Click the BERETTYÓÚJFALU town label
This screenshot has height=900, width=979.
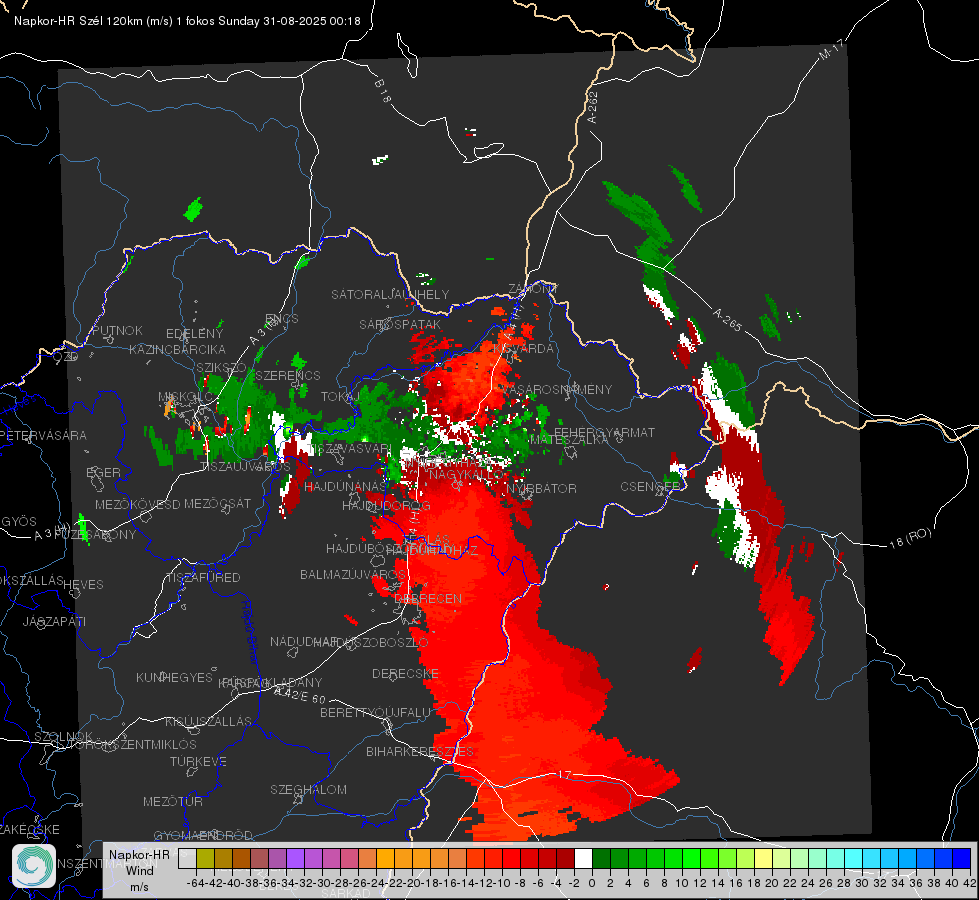(x=375, y=712)
